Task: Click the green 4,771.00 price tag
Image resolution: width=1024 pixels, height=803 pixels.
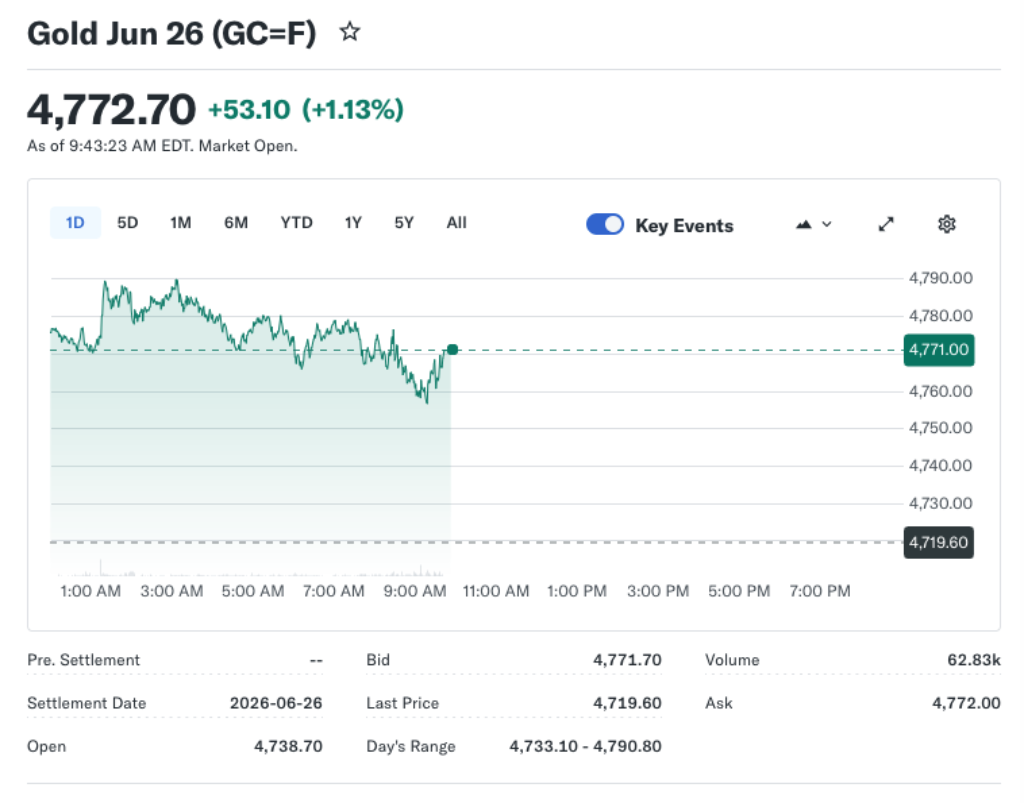Action: click(x=938, y=350)
